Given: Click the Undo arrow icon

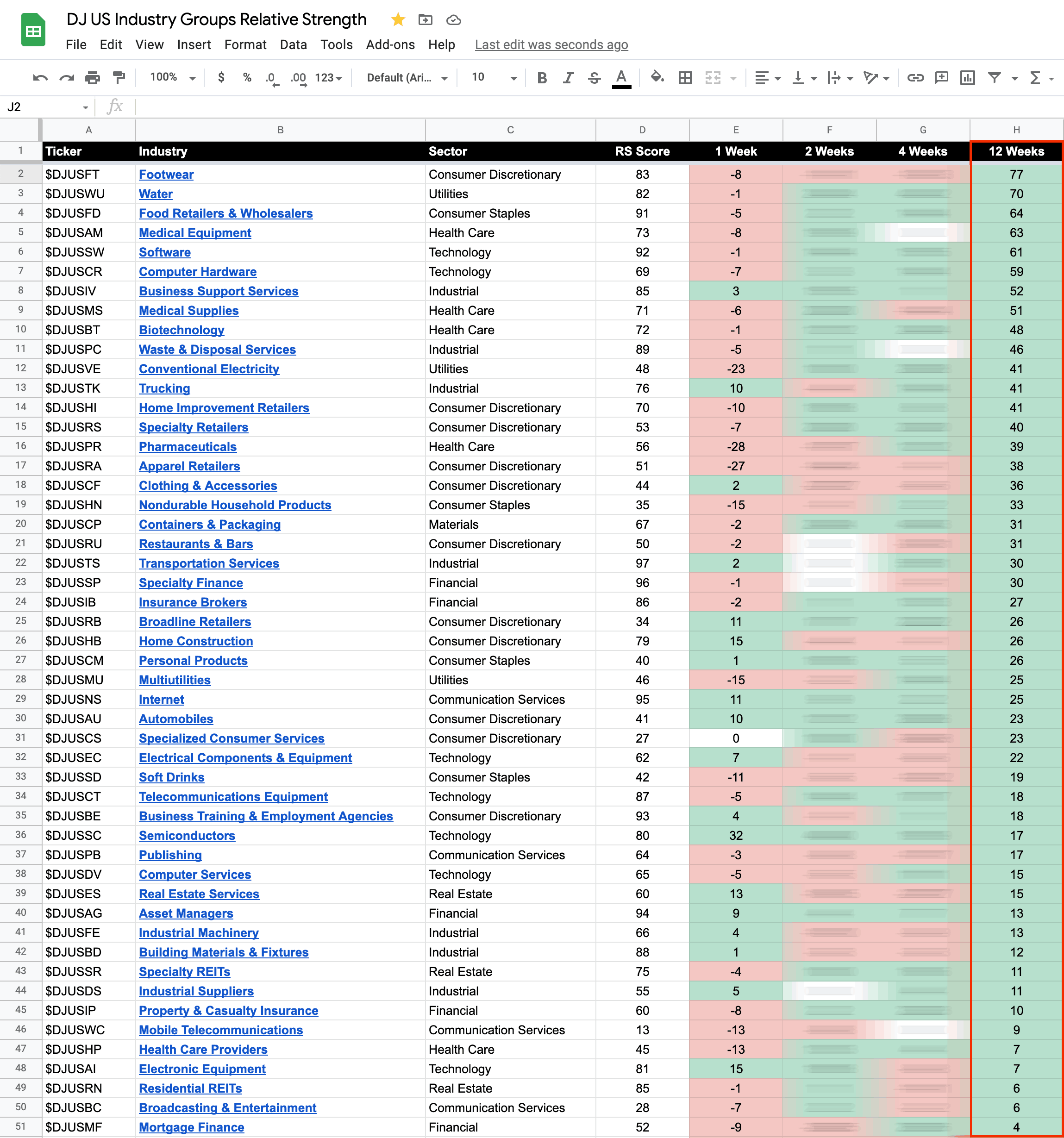Looking at the screenshot, I should coord(40,78).
